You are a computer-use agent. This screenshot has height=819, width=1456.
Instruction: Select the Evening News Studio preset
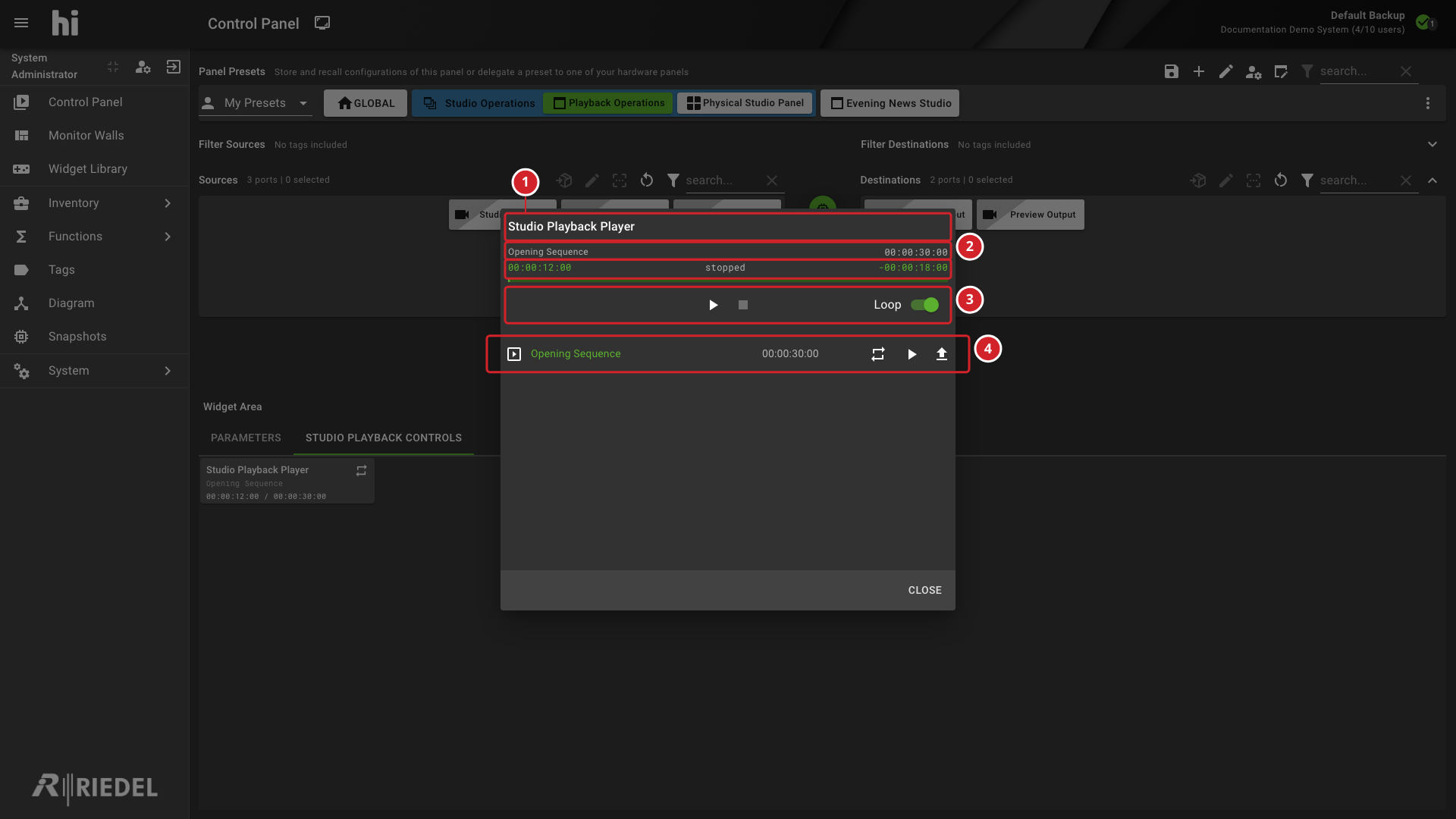pos(890,103)
